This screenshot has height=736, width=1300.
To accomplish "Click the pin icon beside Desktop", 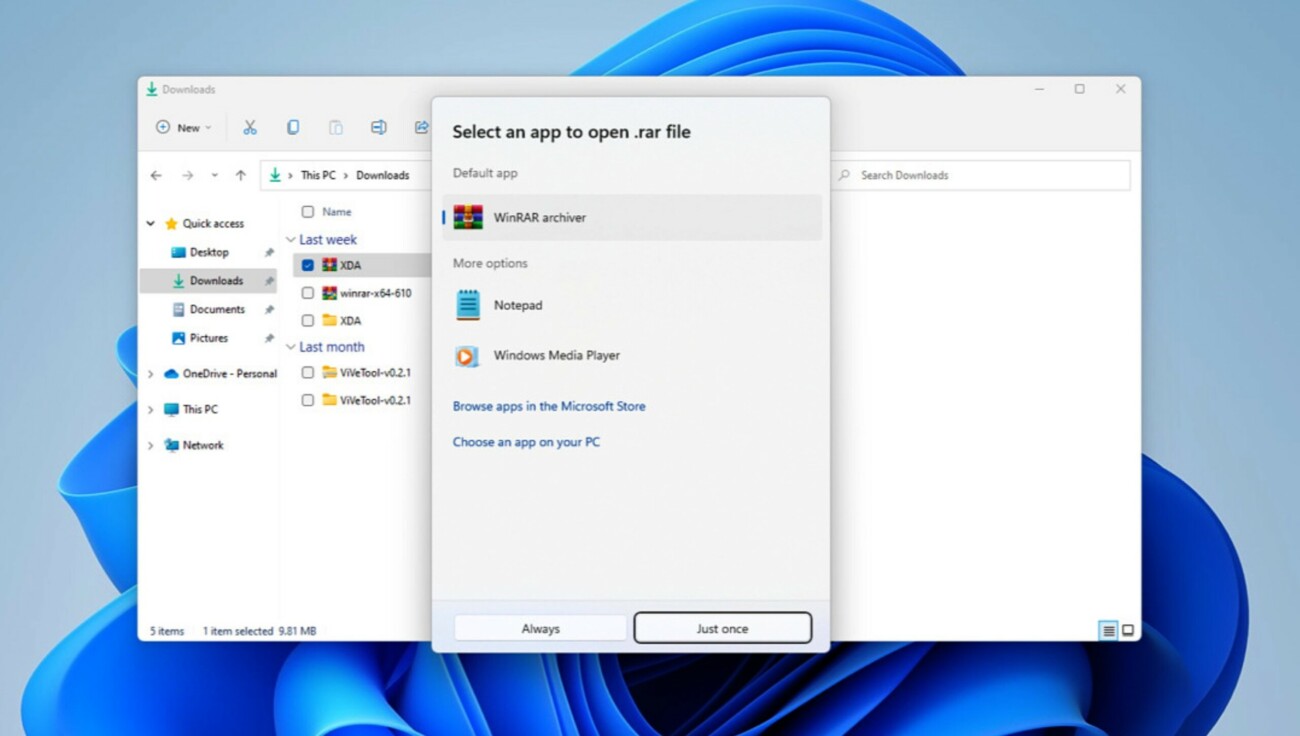I will tap(269, 253).
